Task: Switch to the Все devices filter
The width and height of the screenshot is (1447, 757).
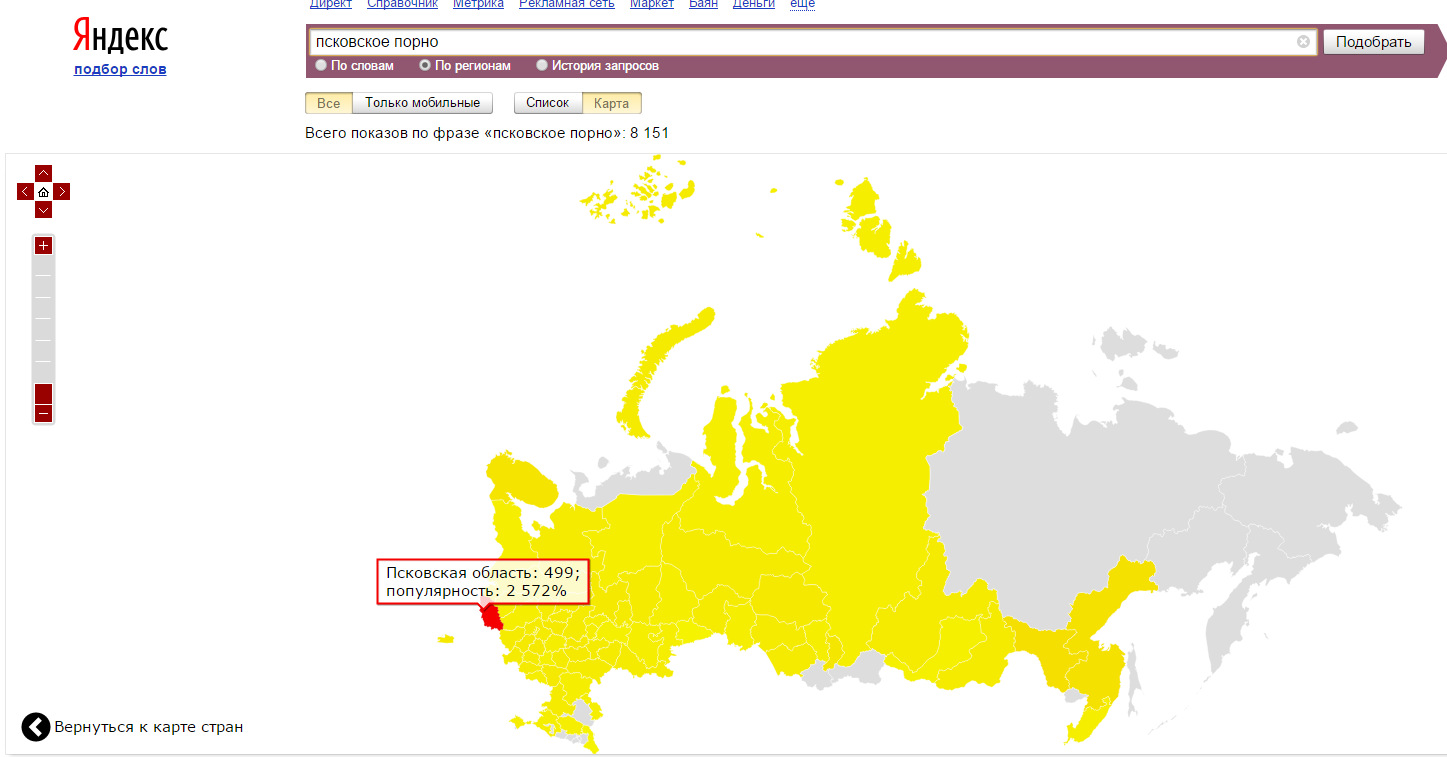Action: tap(328, 103)
